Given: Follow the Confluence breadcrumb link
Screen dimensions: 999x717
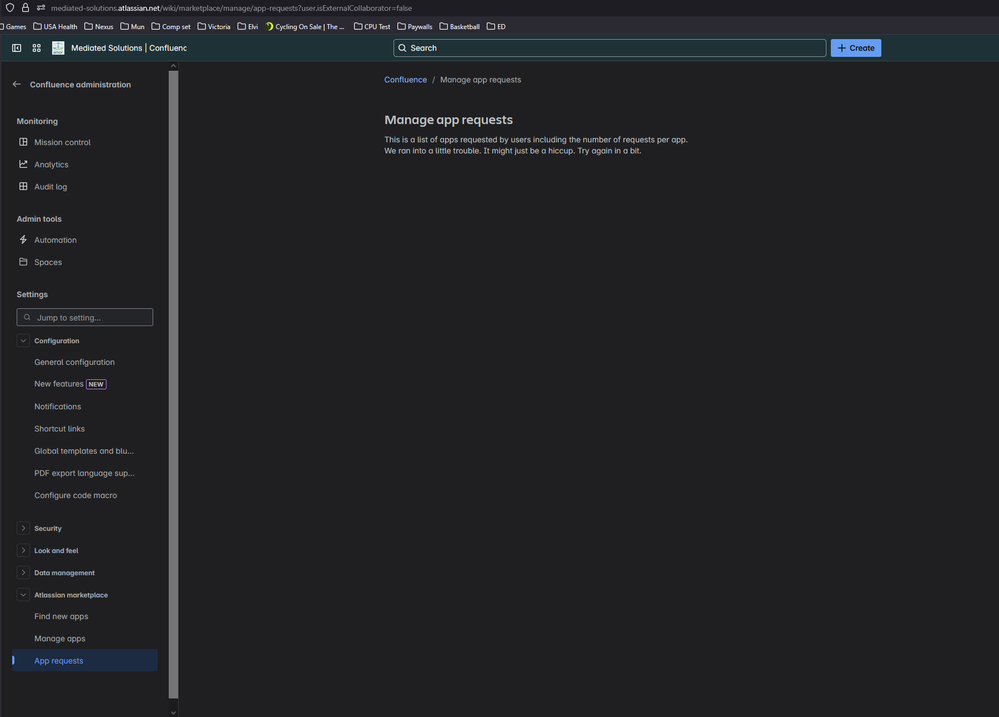Looking at the screenshot, I should pyautogui.click(x=405, y=80).
